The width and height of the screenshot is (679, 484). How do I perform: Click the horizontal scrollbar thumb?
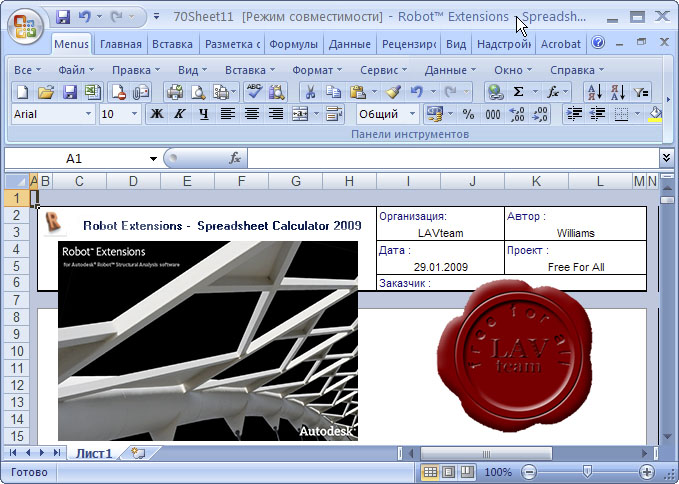tap(486, 454)
